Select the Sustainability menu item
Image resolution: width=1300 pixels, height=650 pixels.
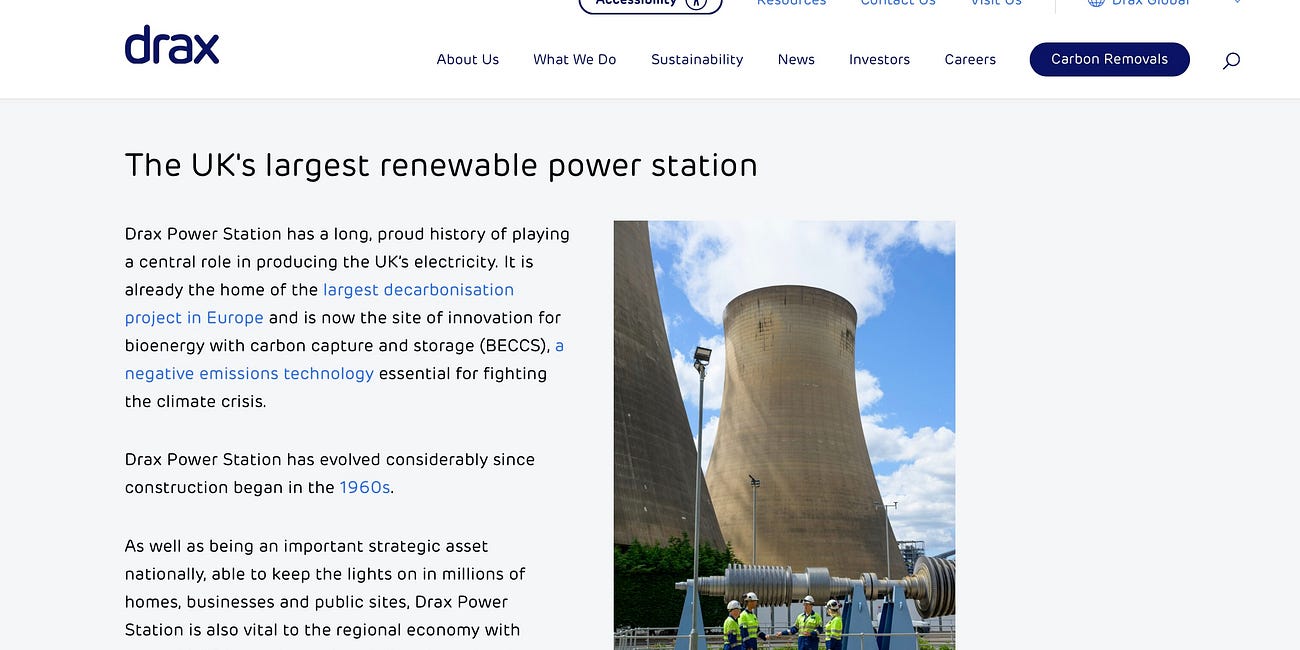tap(697, 60)
